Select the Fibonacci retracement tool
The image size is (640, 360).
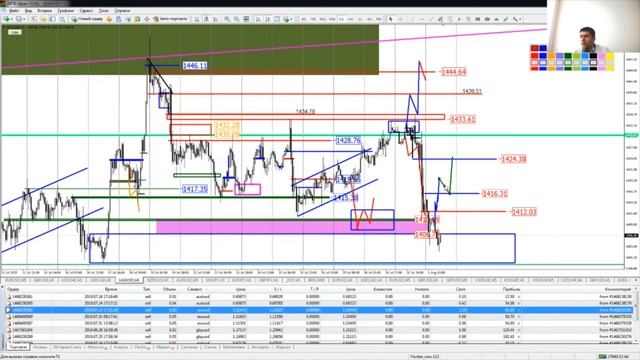tap(450, 19)
